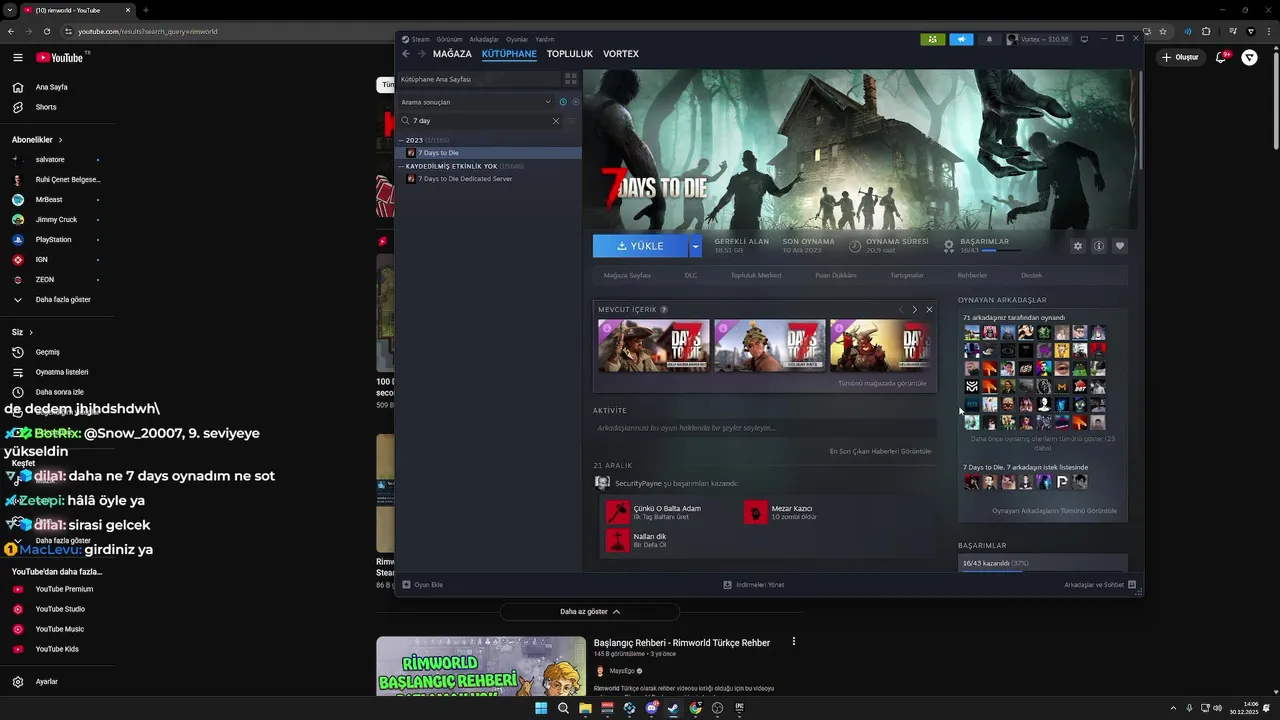Switch to Kütüphane tab
The height and width of the screenshot is (720, 1280).
pos(509,54)
